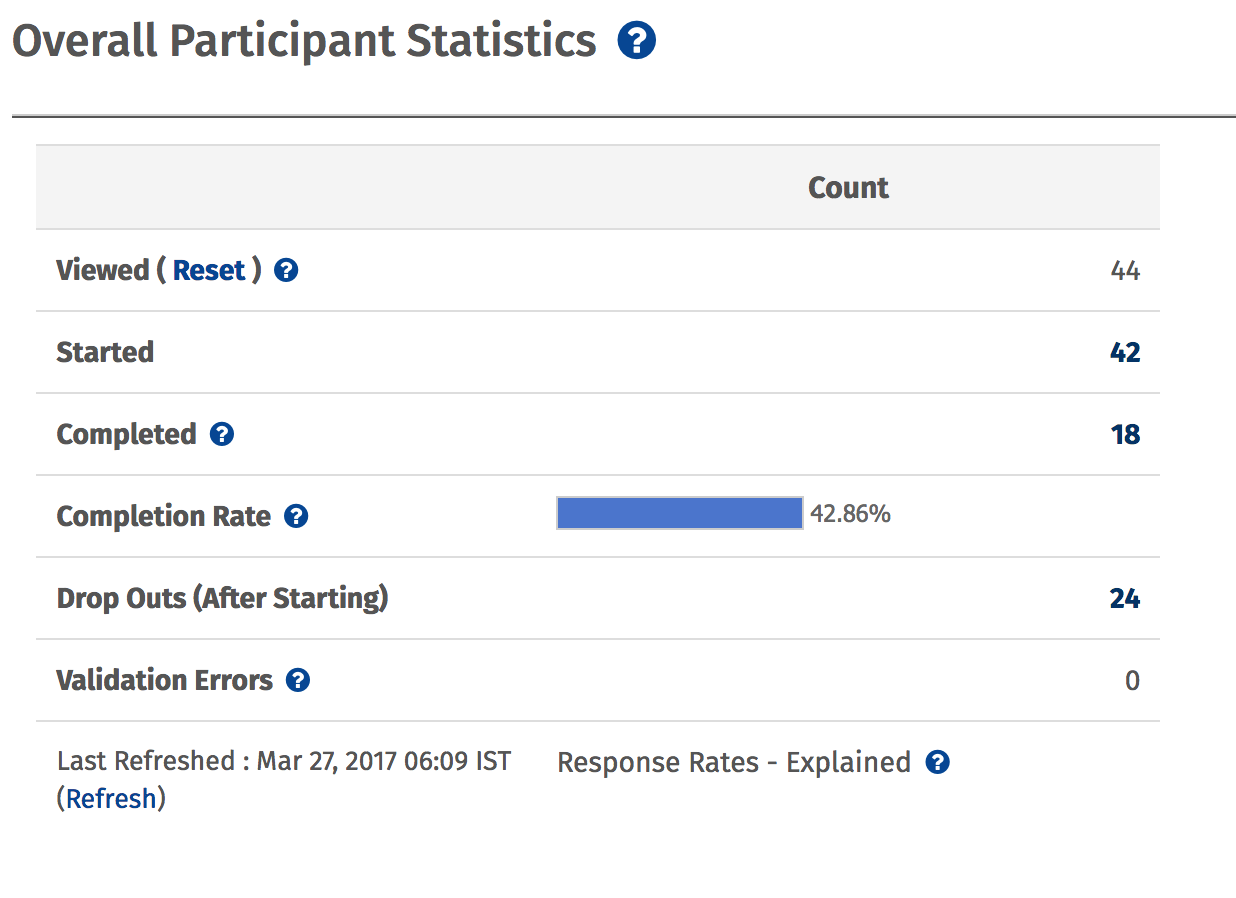Reset the Viewed count
The height and width of the screenshot is (898, 1236).
click(x=209, y=270)
